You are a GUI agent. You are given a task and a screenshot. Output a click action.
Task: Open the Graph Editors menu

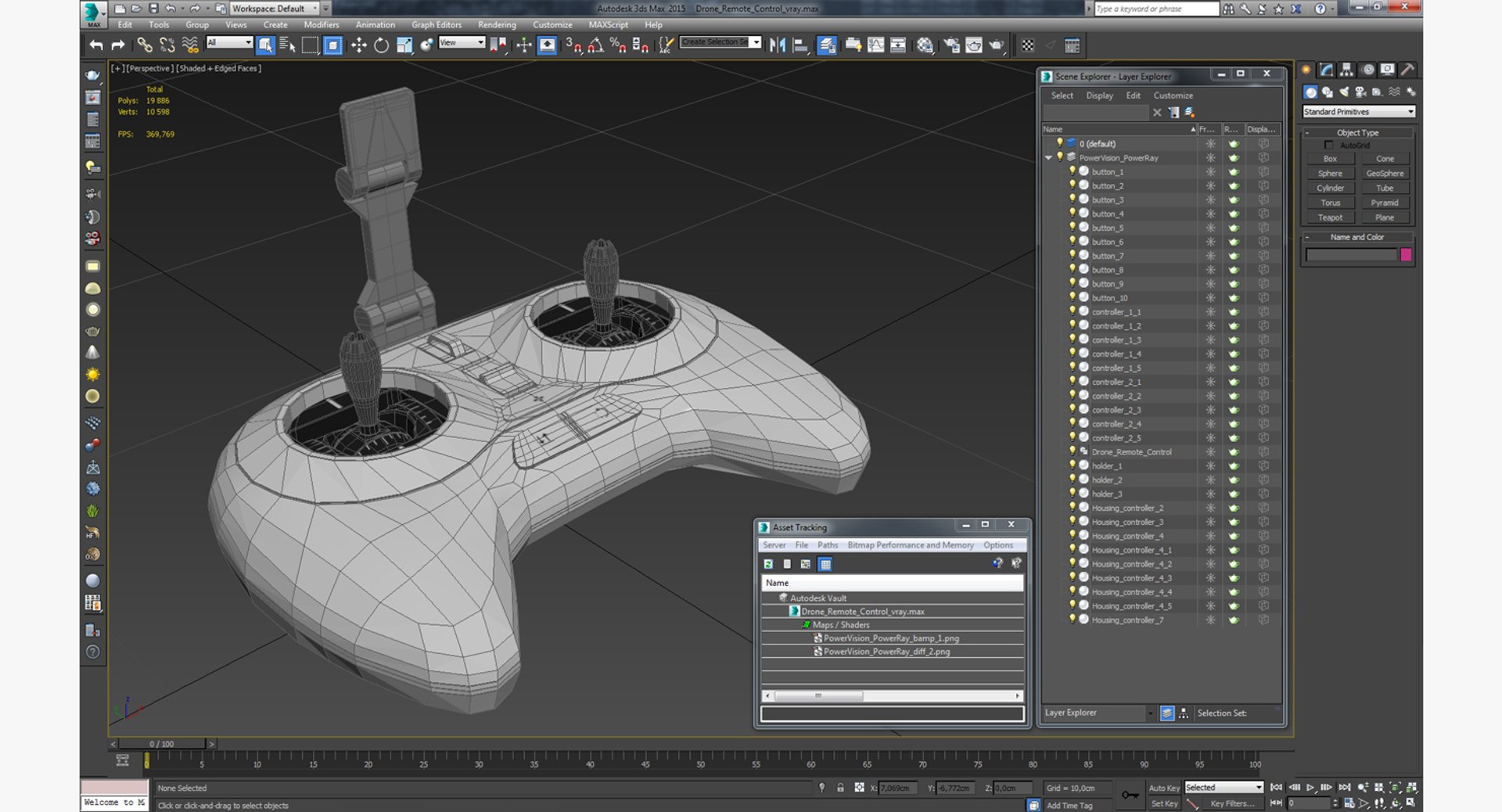click(437, 24)
